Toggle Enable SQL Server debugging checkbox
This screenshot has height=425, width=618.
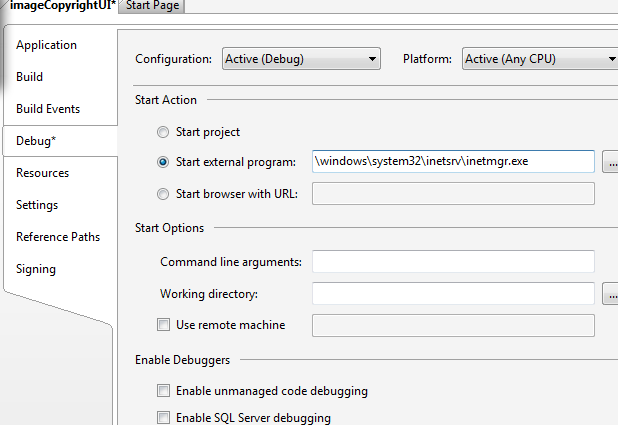pos(164,418)
